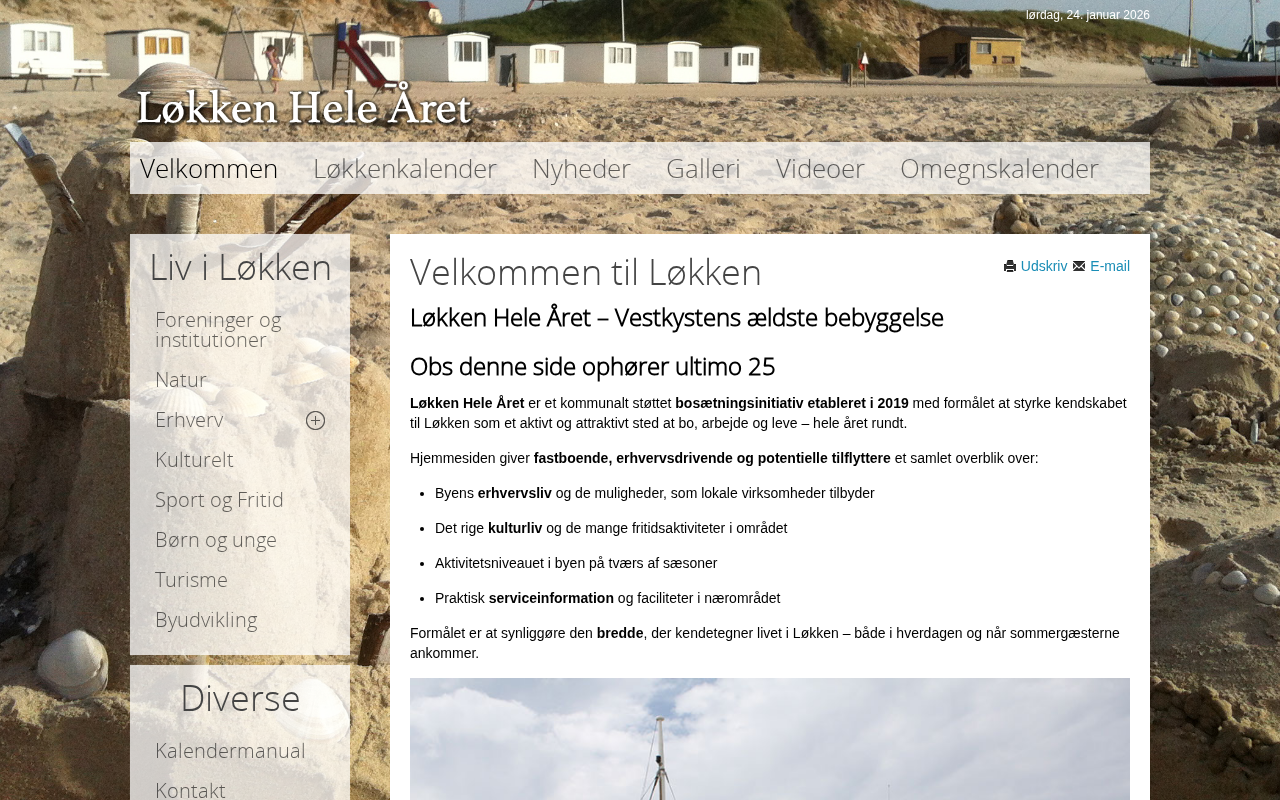This screenshot has width=1280, height=800.
Task: Open the Velkommen menu item
Action: (x=209, y=168)
